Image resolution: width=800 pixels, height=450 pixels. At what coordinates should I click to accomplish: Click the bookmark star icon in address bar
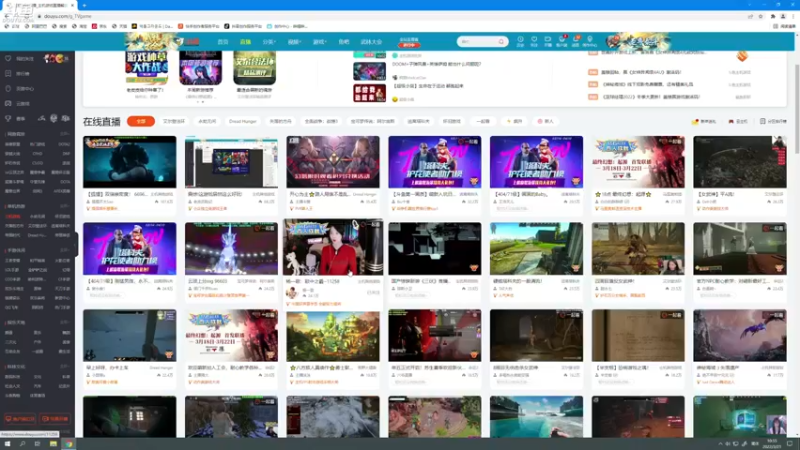click(760, 16)
